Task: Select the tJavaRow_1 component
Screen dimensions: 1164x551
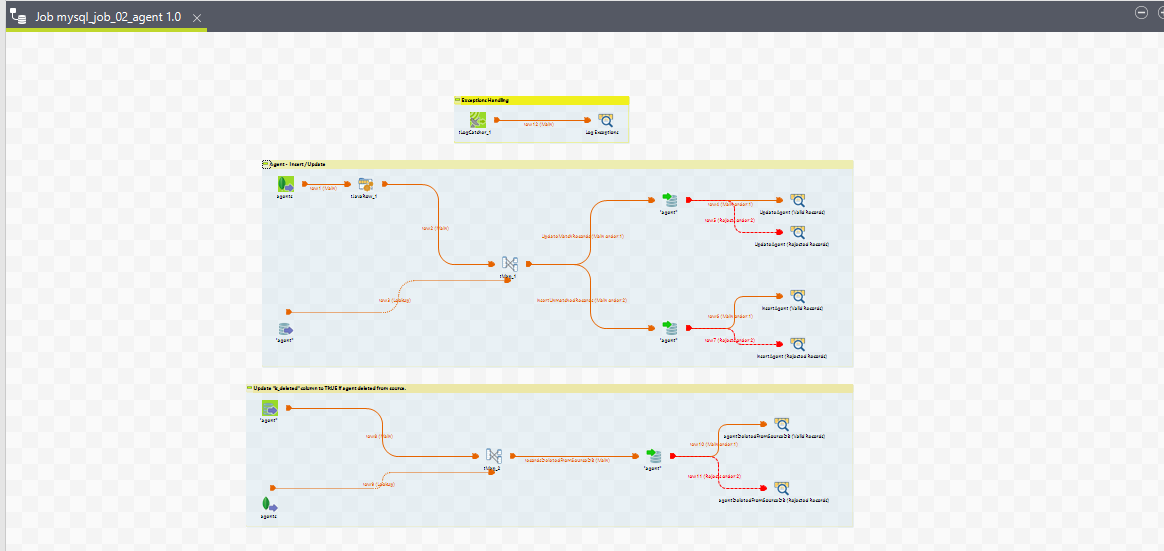Action: pos(366,184)
